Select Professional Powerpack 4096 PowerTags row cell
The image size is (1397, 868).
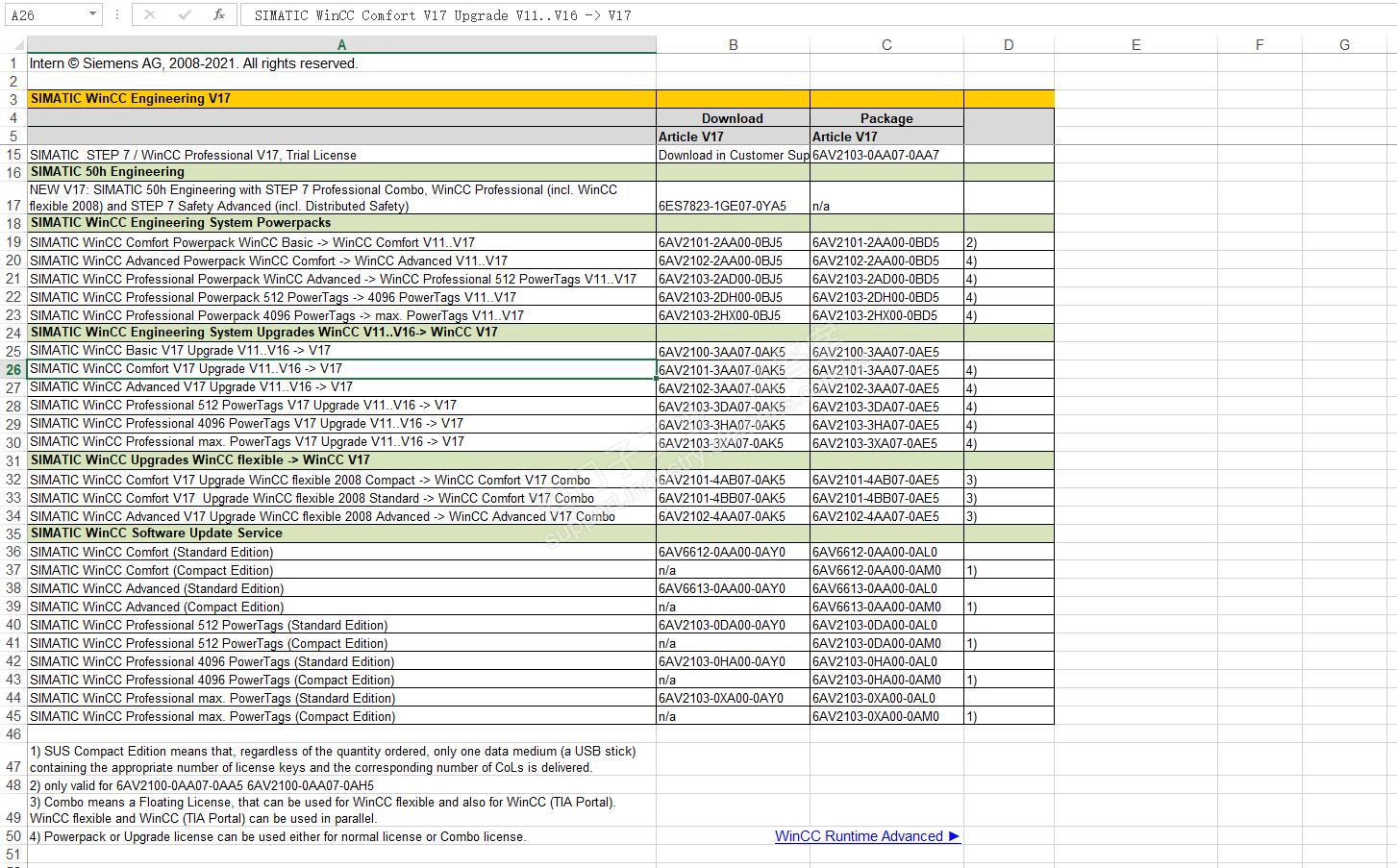tap(341, 315)
